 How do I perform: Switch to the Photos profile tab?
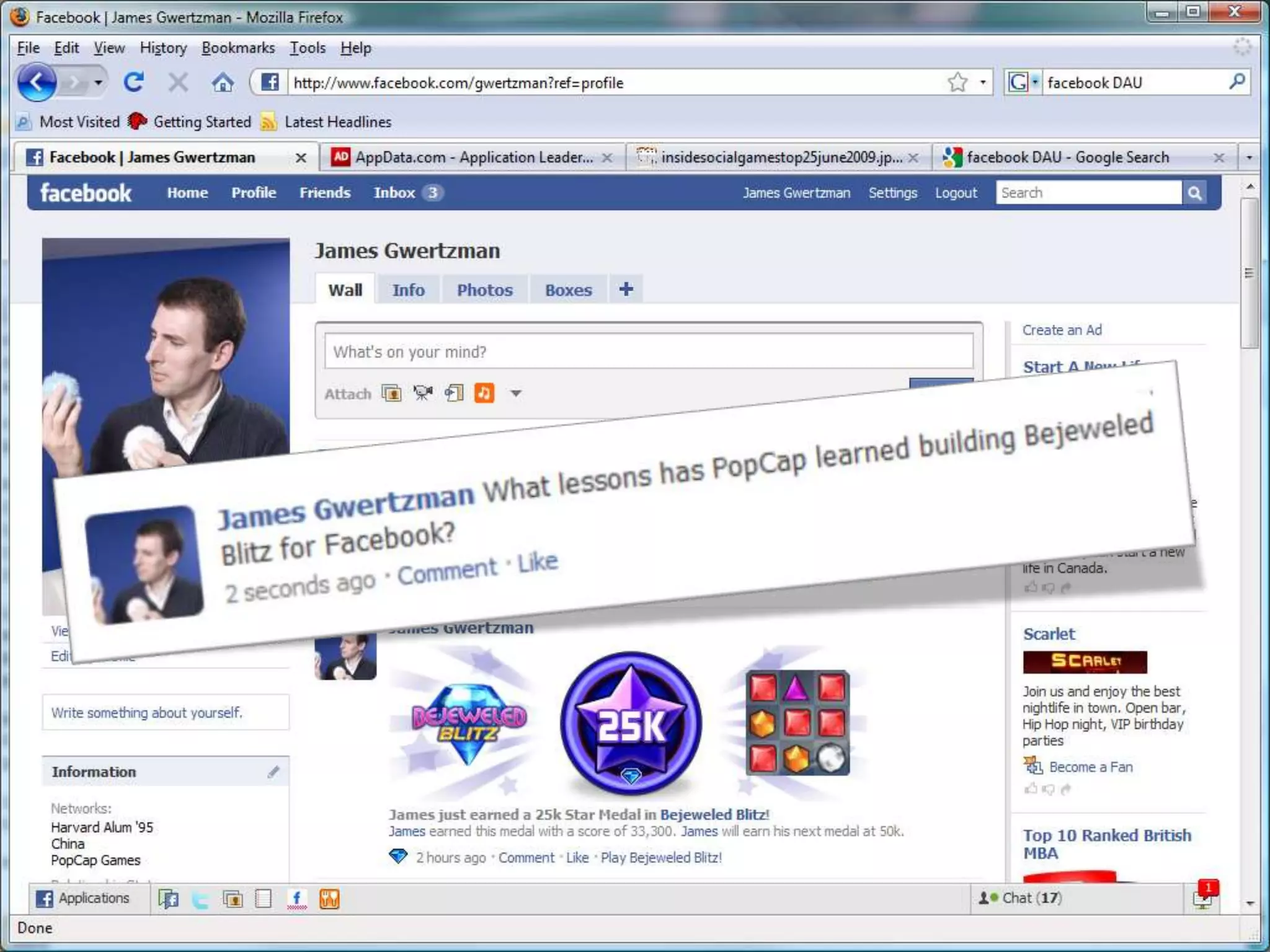484,289
